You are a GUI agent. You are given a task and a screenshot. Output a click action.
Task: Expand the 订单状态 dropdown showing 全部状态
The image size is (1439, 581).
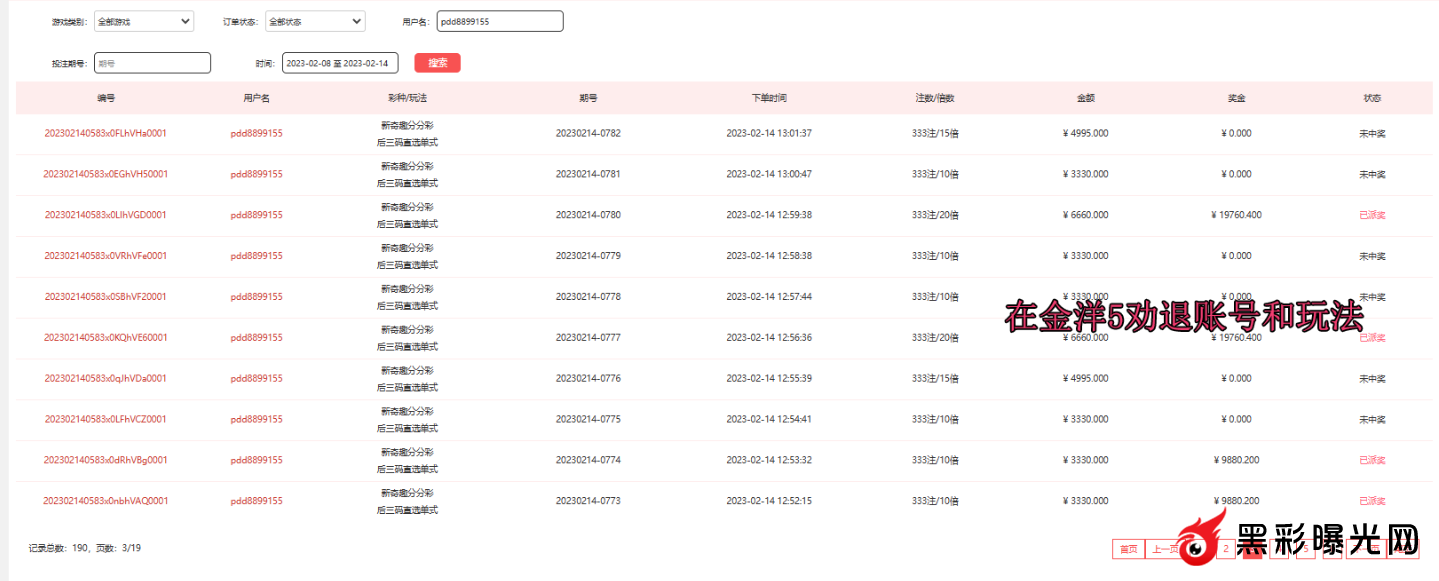314,21
